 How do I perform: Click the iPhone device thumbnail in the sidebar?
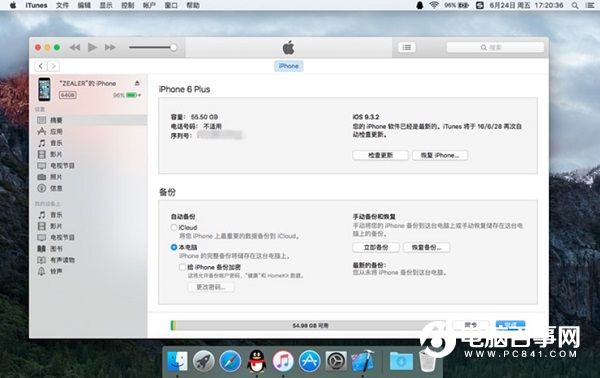click(x=44, y=89)
